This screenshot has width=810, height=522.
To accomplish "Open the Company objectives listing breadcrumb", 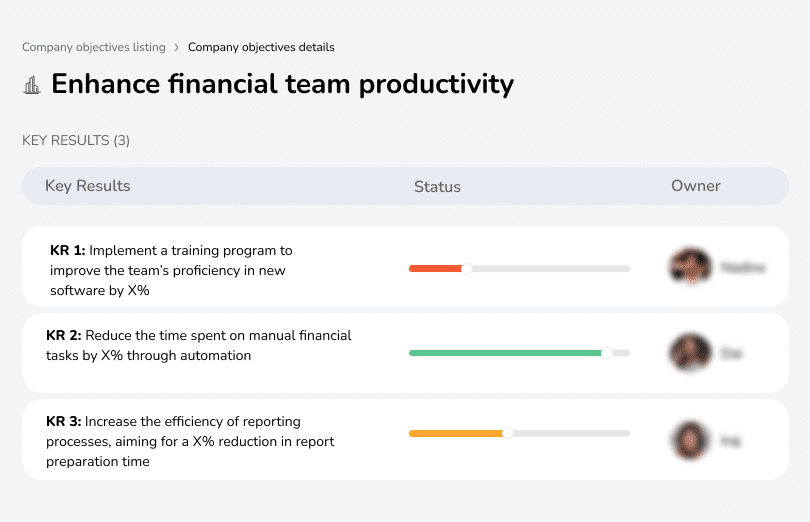I will click(94, 47).
